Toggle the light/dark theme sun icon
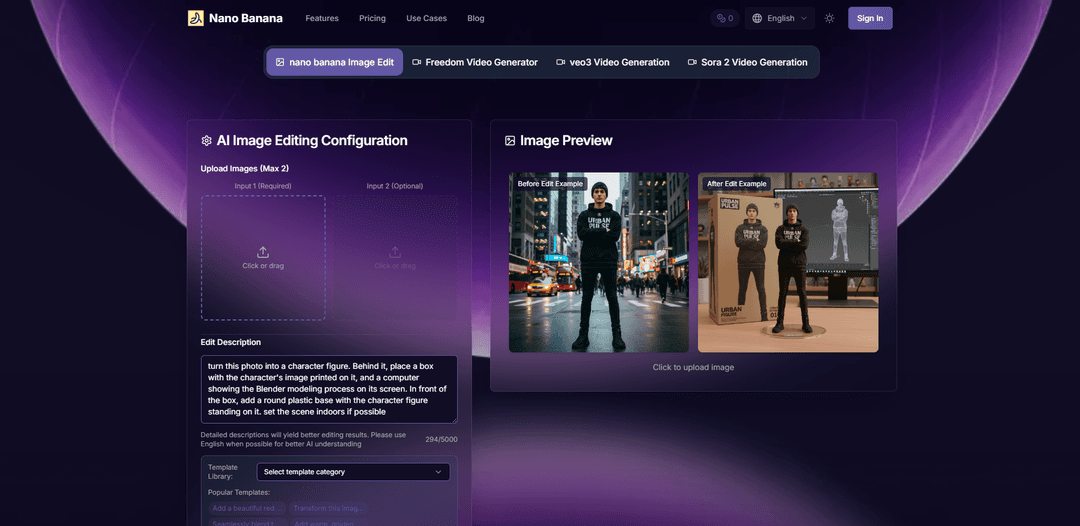The image size is (1080, 526). click(x=829, y=18)
